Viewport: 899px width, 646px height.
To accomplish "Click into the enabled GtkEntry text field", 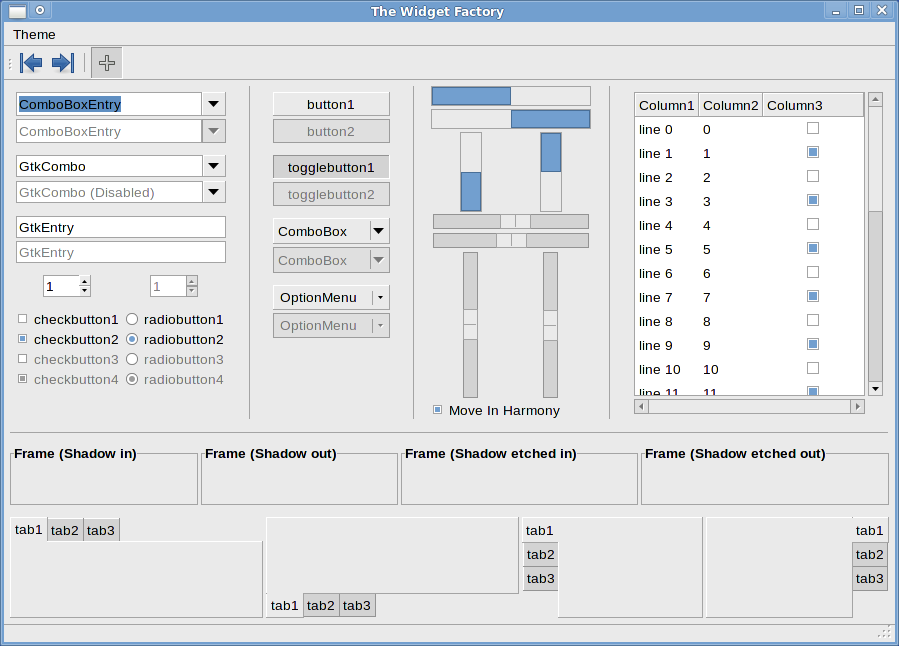I will click(121, 227).
